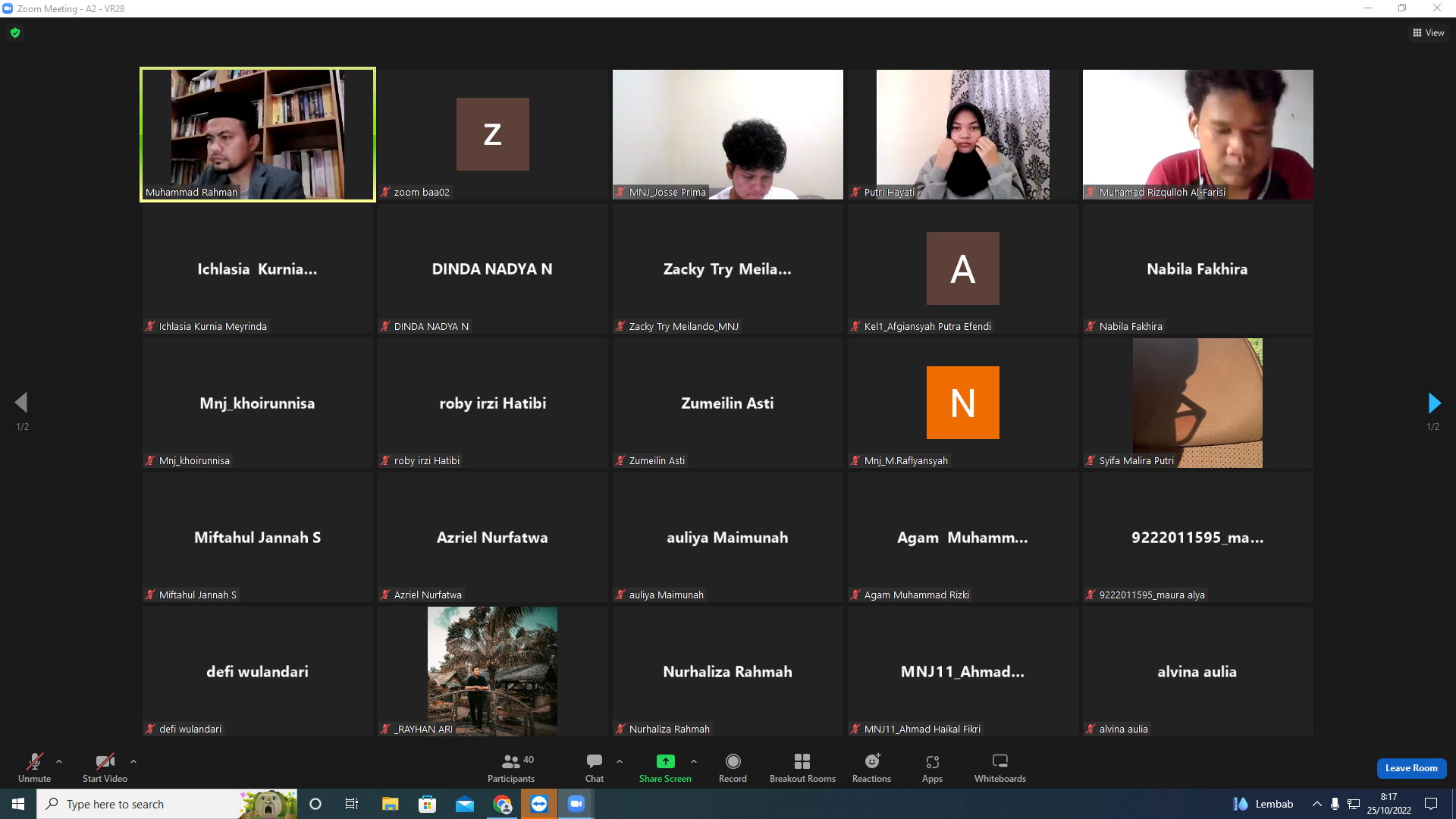Switch to Zoom in the taskbar
The image size is (1456, 819).
tap(576, 804)
